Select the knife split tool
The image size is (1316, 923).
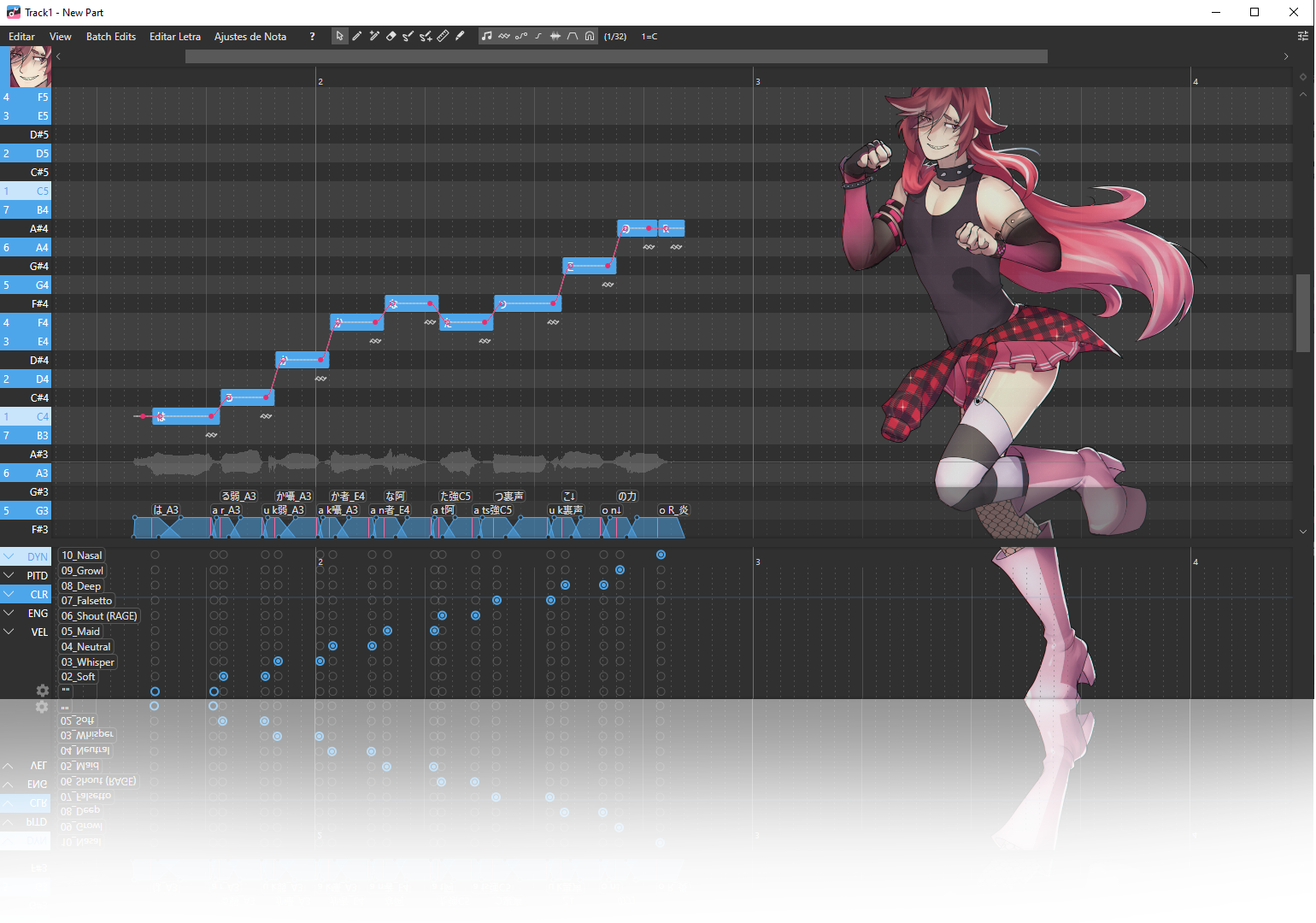tap(460, 36)
